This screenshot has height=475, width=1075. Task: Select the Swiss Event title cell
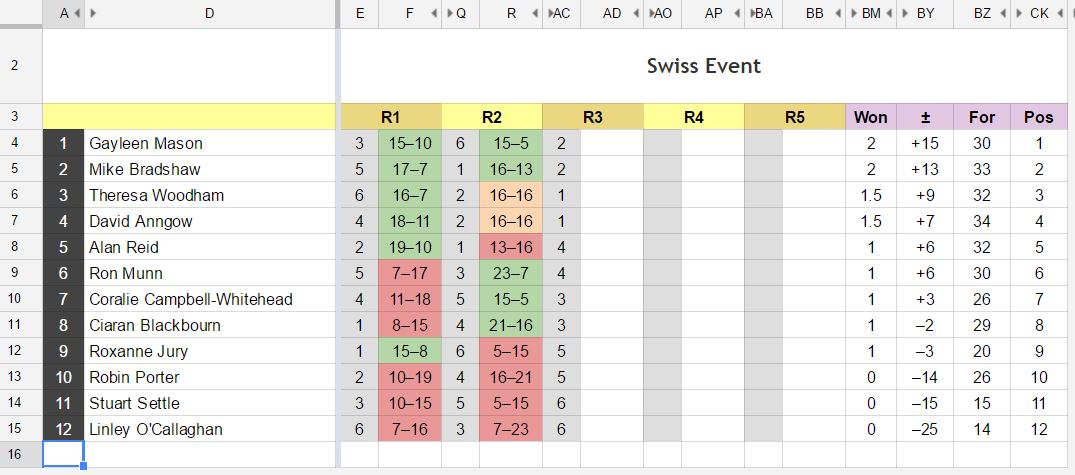[x=703, y=66]
